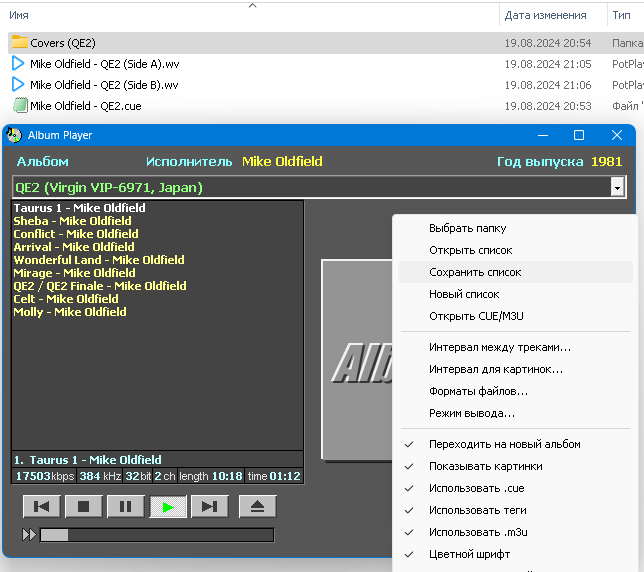
Task: Pause playback with the pause button
Action: coord(126,506)
